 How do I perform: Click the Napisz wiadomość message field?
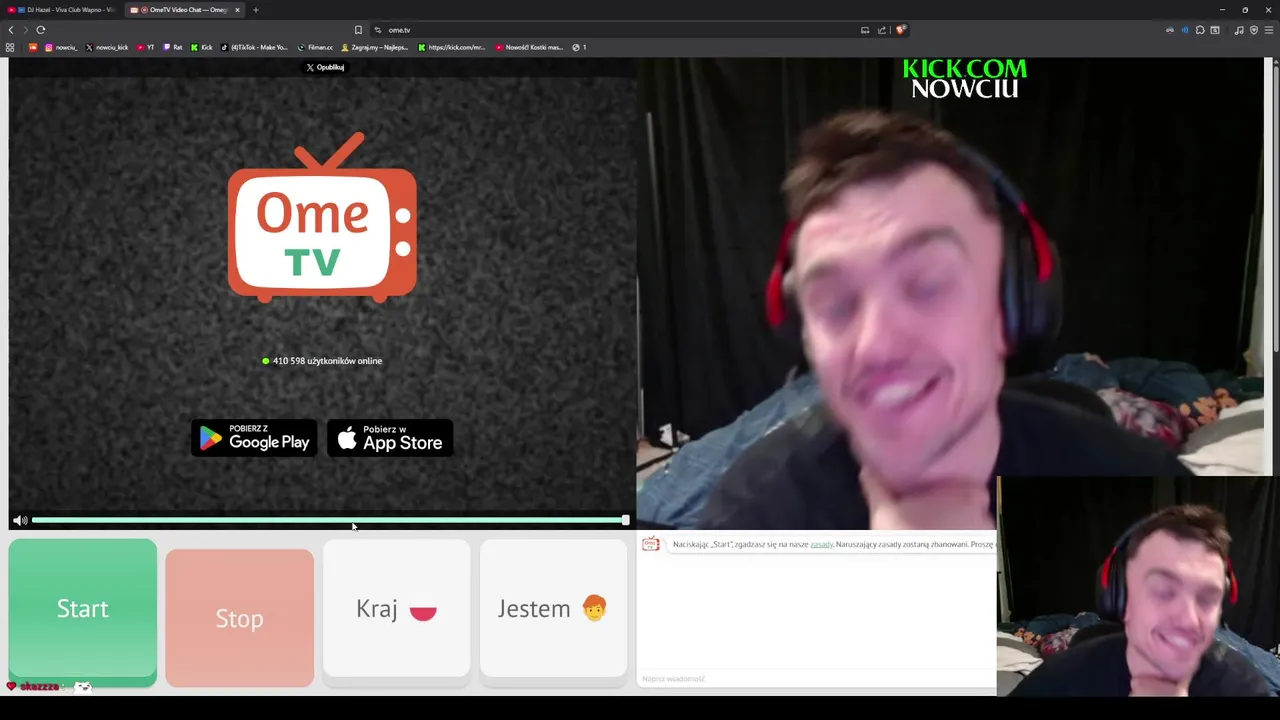(x=816, y=679)
